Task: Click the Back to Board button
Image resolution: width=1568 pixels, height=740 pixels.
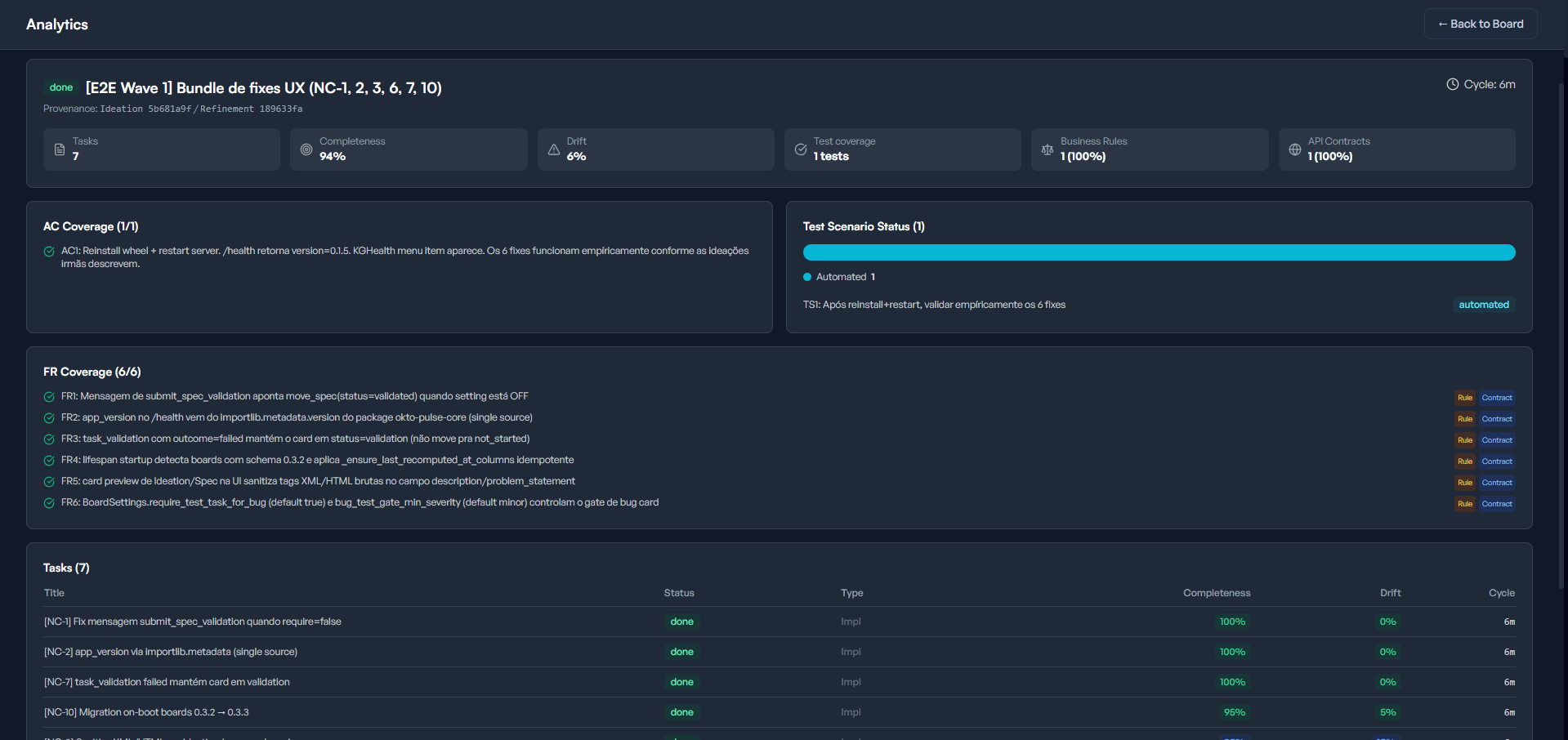Action: [1481, 24]
